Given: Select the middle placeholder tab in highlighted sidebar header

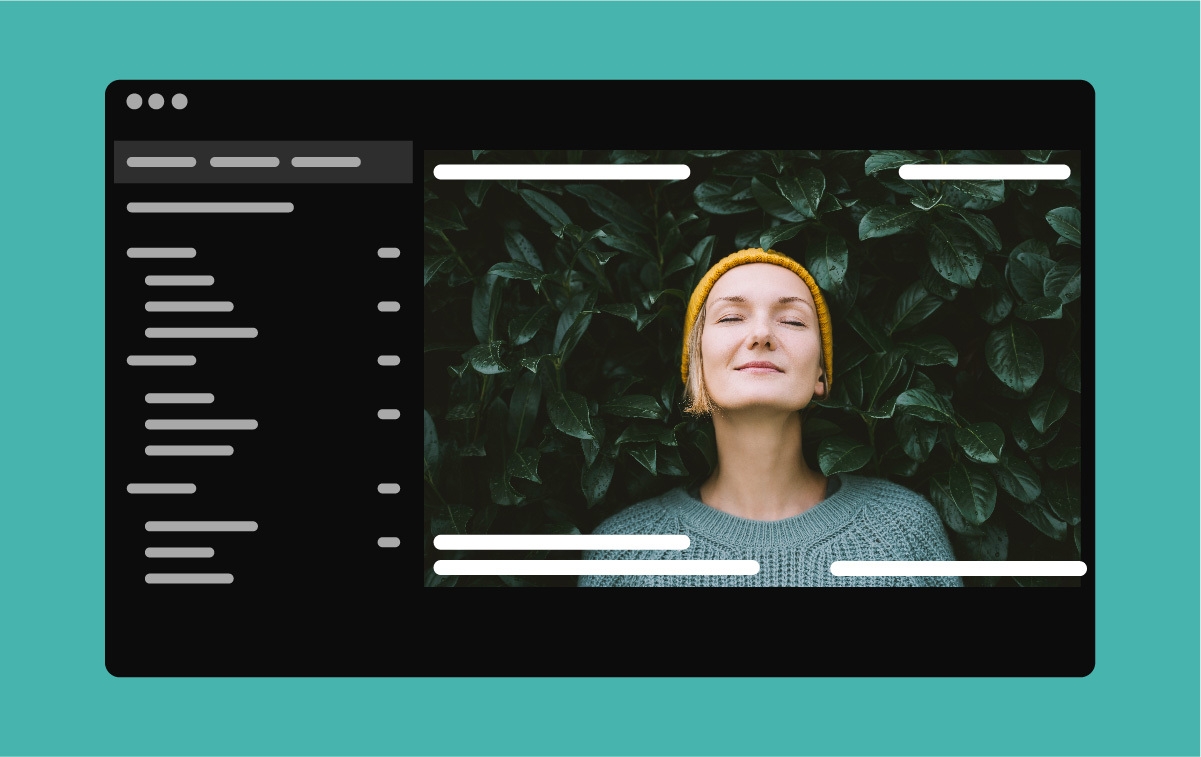Looking at the screenshot, I should tap(245, 162).
